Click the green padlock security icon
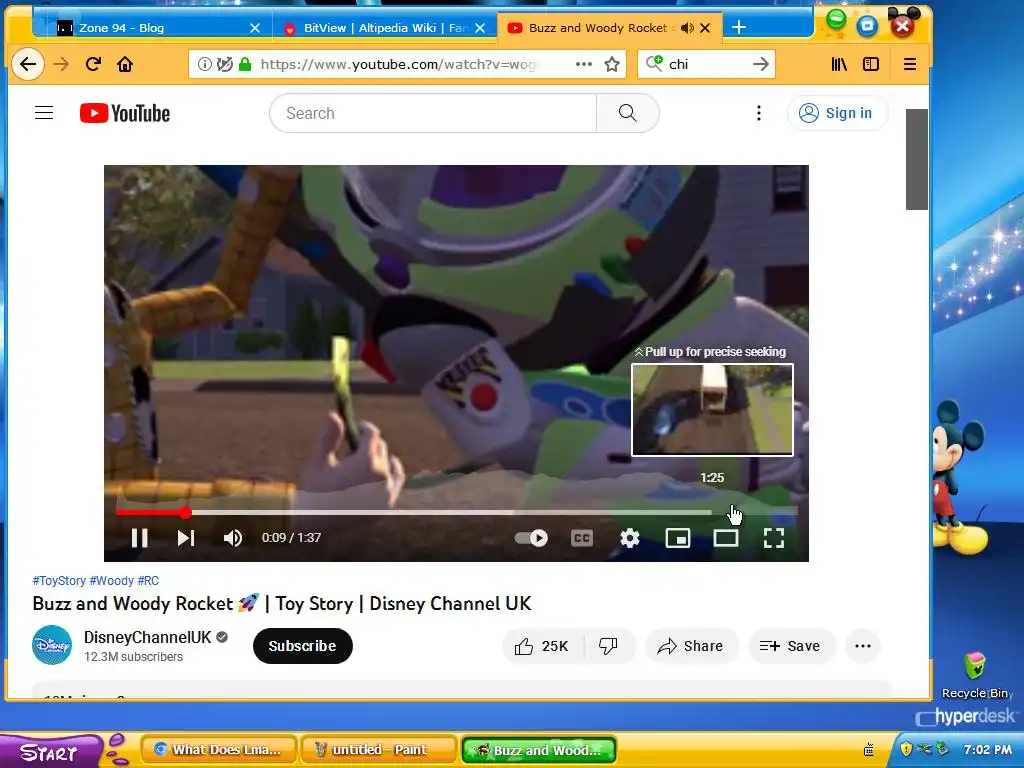This screenshot has width=1024, height=768. point(245,64)
